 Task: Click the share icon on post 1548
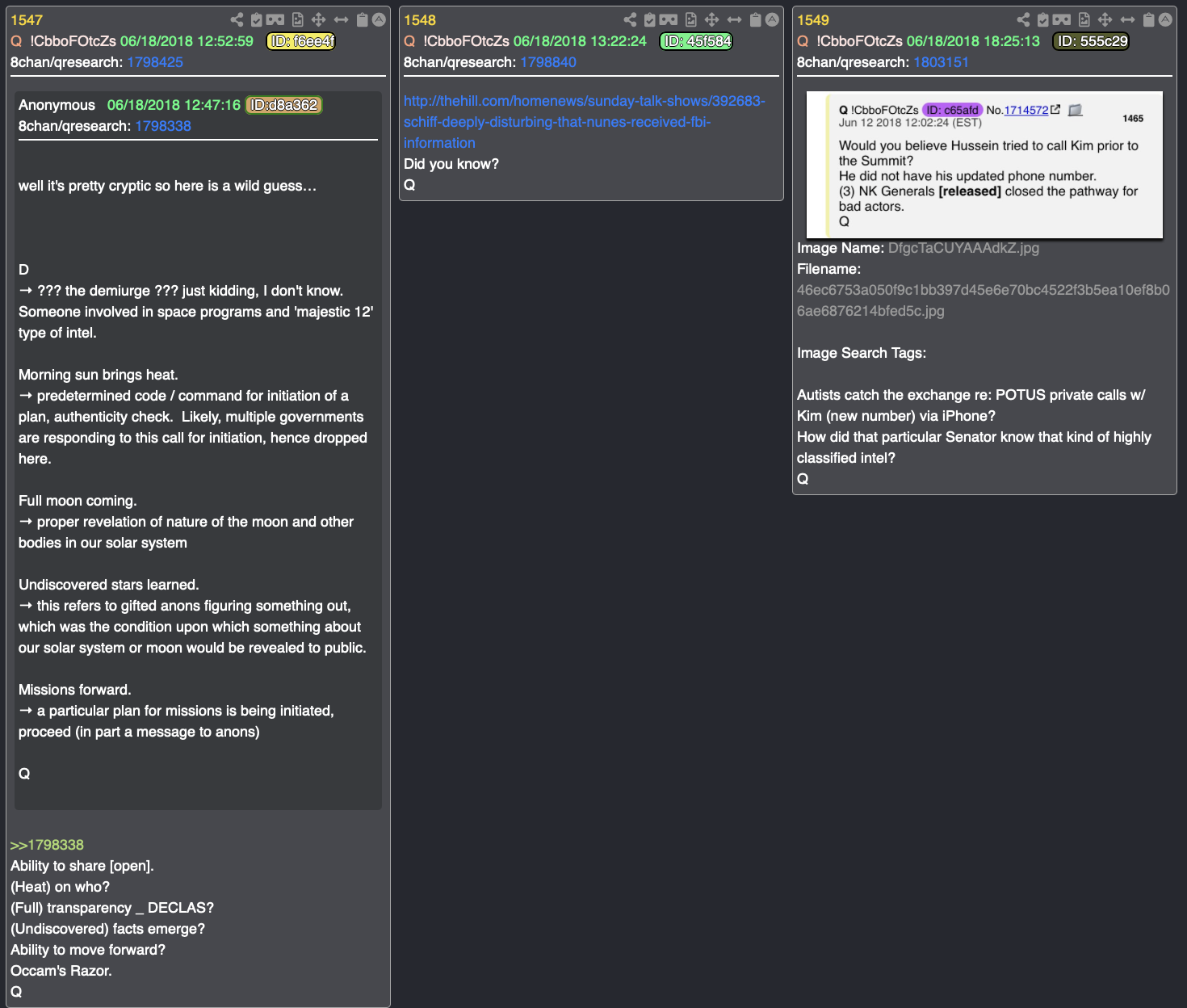[x=630, y=19]
